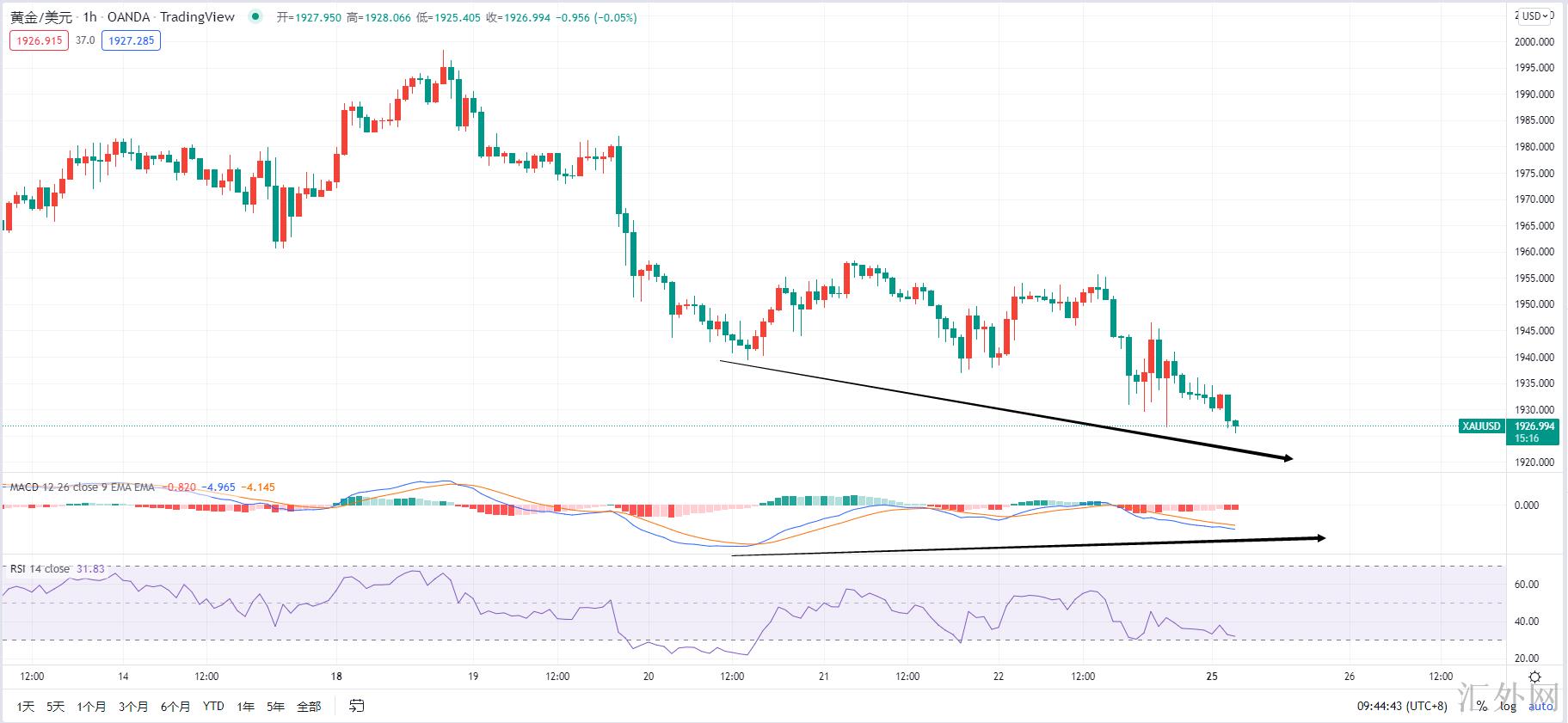Toggle auto scale mode
This screenshot has height=723, width=1568.
1540,706
